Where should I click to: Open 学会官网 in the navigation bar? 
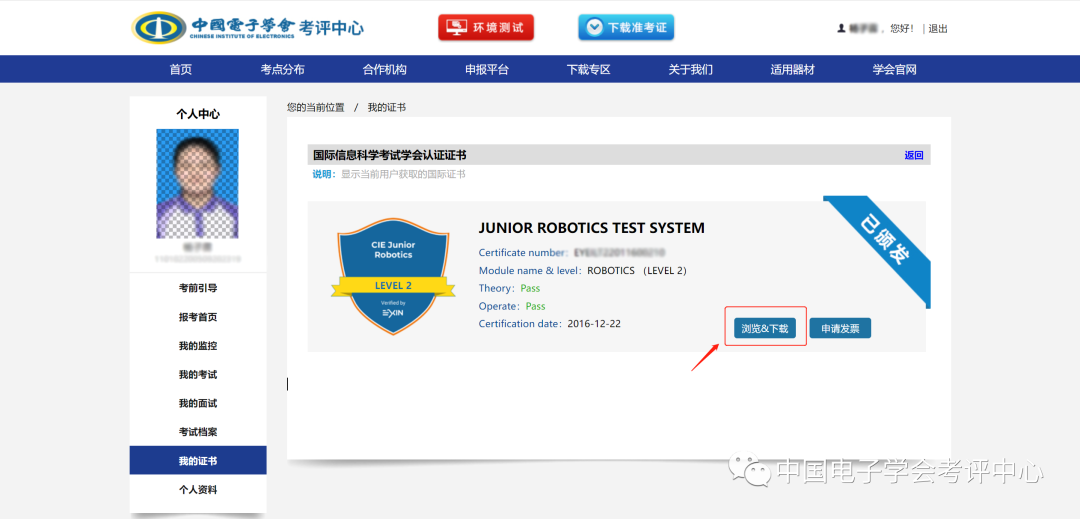coord(895,69)
